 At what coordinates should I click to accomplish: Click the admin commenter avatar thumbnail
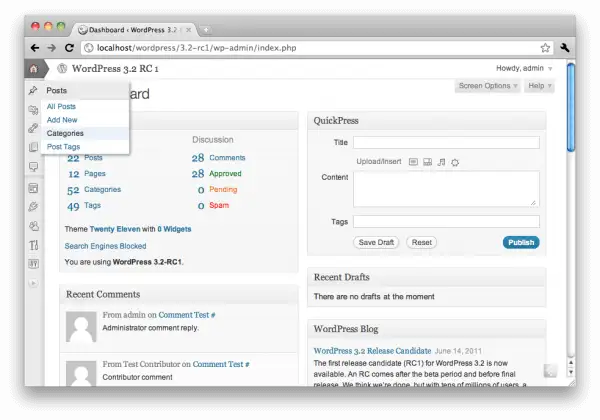pos(81,327)
